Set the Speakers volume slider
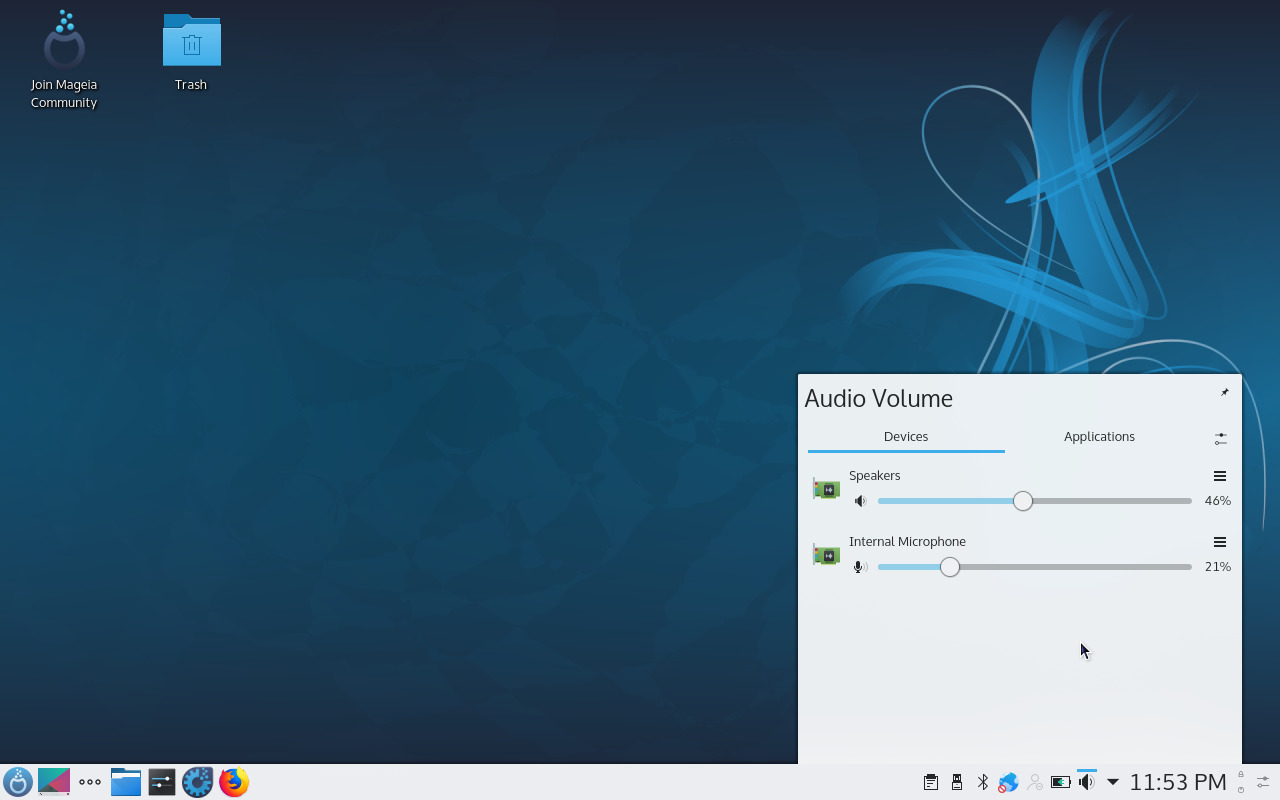 1022,500
